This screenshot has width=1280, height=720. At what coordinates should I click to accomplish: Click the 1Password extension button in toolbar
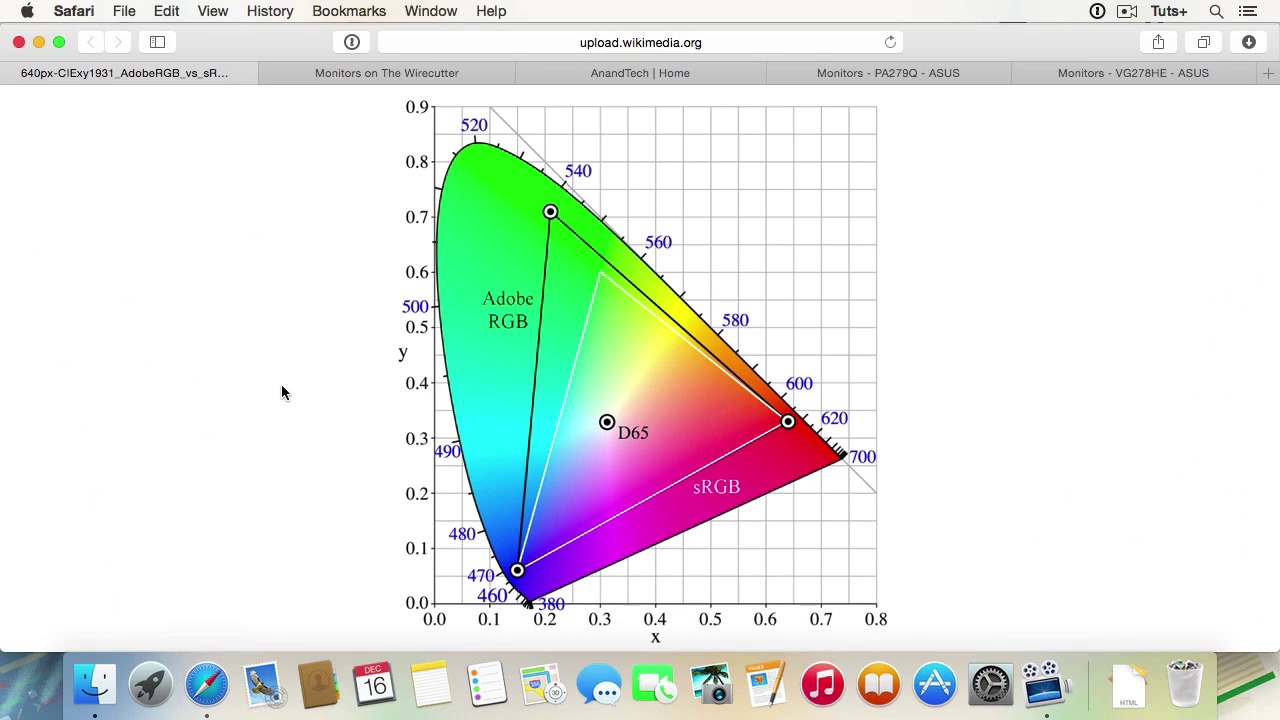(352, 42)
